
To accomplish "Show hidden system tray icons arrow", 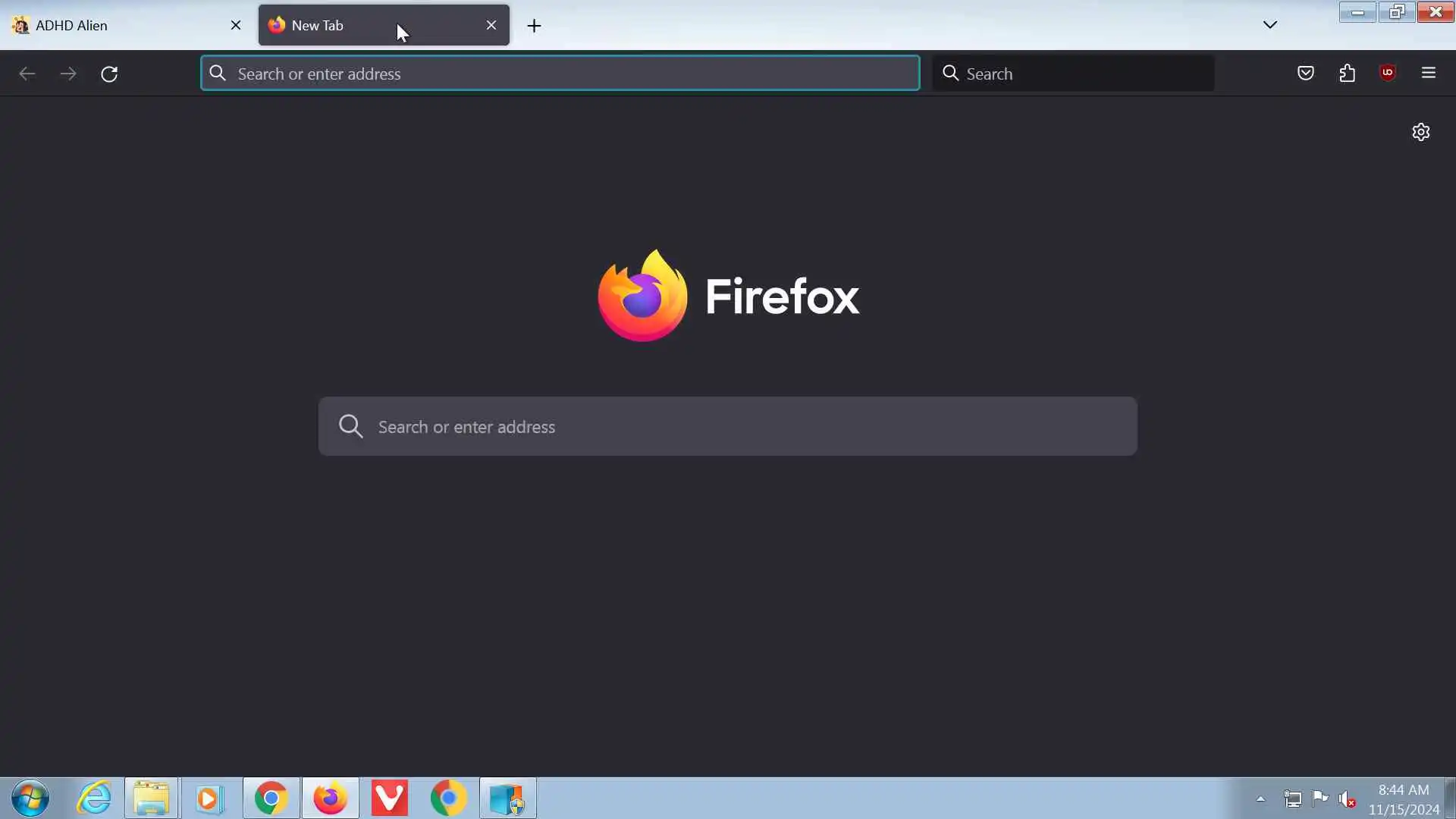I will coord(1260,799).
